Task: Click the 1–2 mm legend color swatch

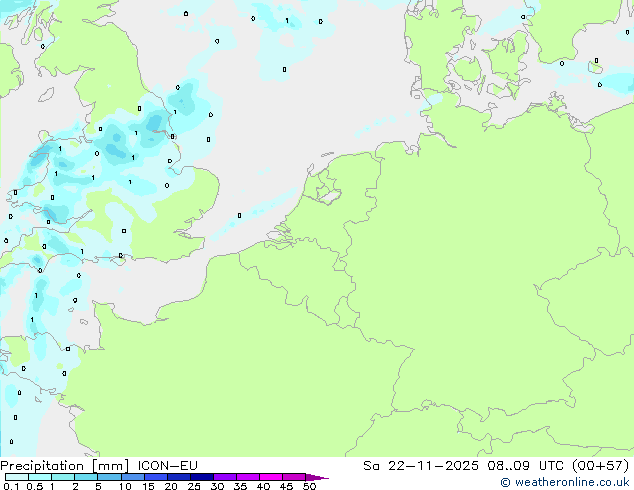Action: click(x=63, y=477)
